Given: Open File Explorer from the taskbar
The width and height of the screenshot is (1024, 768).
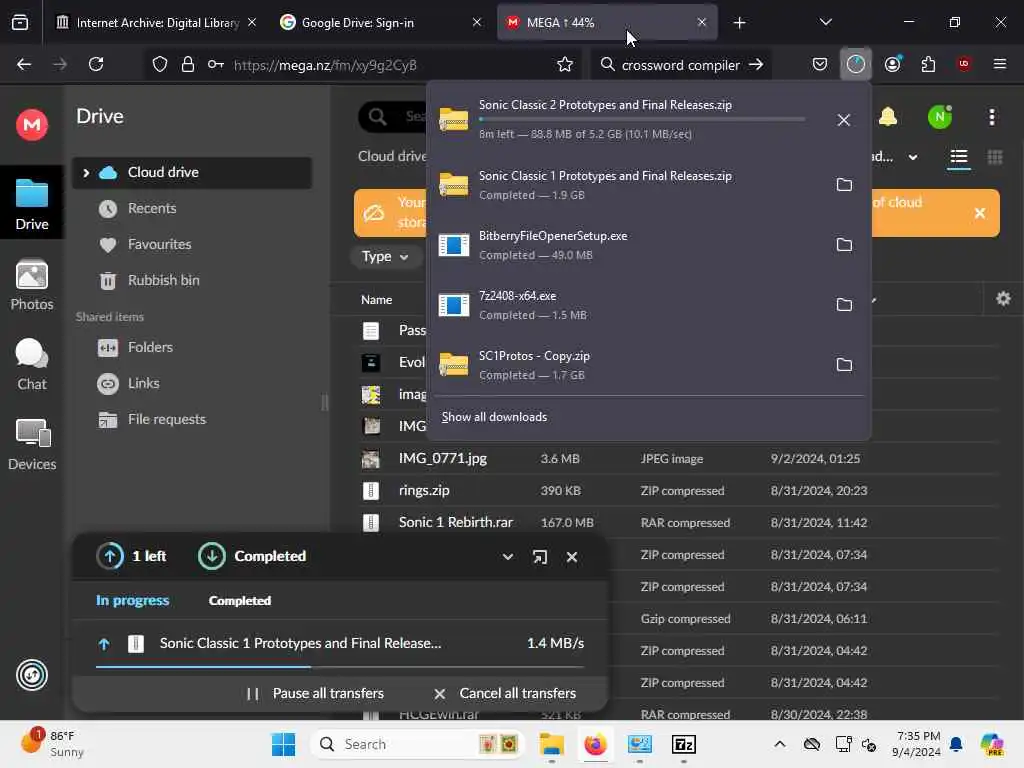Looking at the screenshot, I should tap(551, 744).
